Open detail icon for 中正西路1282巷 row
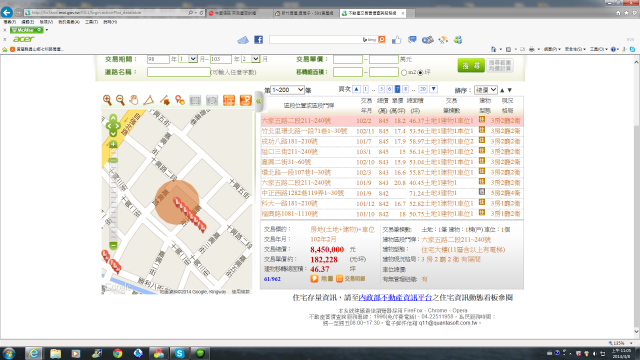Image resolution: width=640 pixels, height=360 pixels. [x=482, y=191]
